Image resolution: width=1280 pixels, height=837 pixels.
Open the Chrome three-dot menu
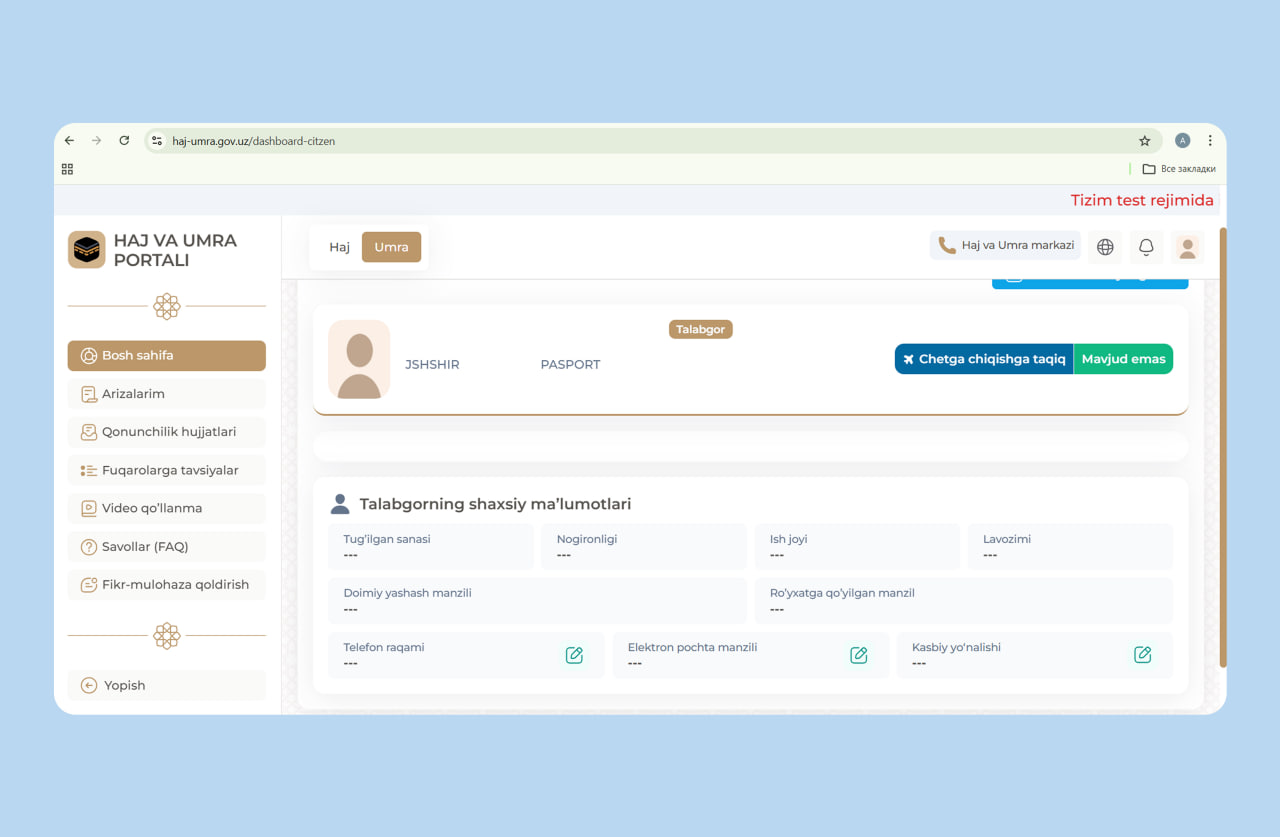[1210, 141]
